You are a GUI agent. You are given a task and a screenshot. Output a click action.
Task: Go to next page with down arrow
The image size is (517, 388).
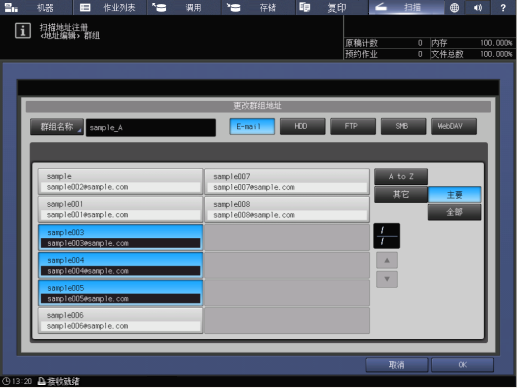click(x=387, y=279)
